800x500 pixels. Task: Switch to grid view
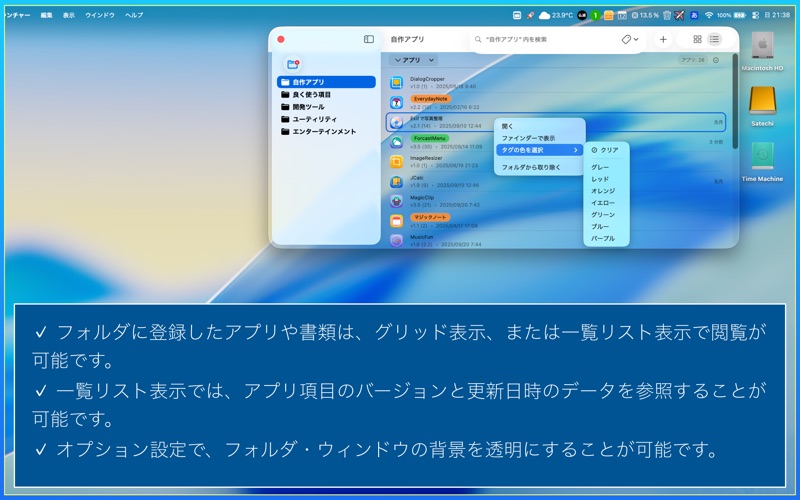pyautogui.click(x=697, y=39)
